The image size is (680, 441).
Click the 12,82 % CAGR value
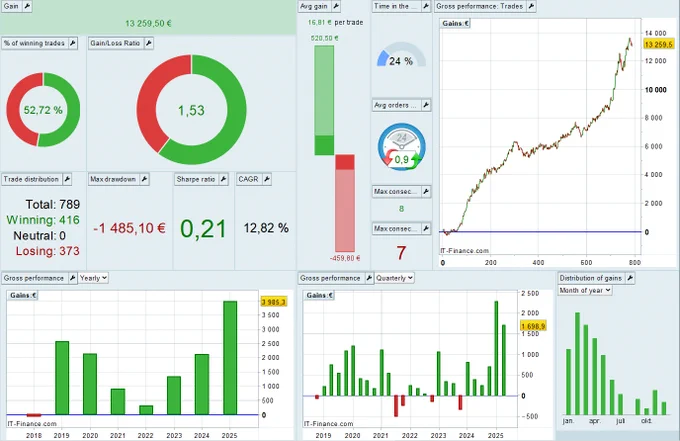click(266, 228)
